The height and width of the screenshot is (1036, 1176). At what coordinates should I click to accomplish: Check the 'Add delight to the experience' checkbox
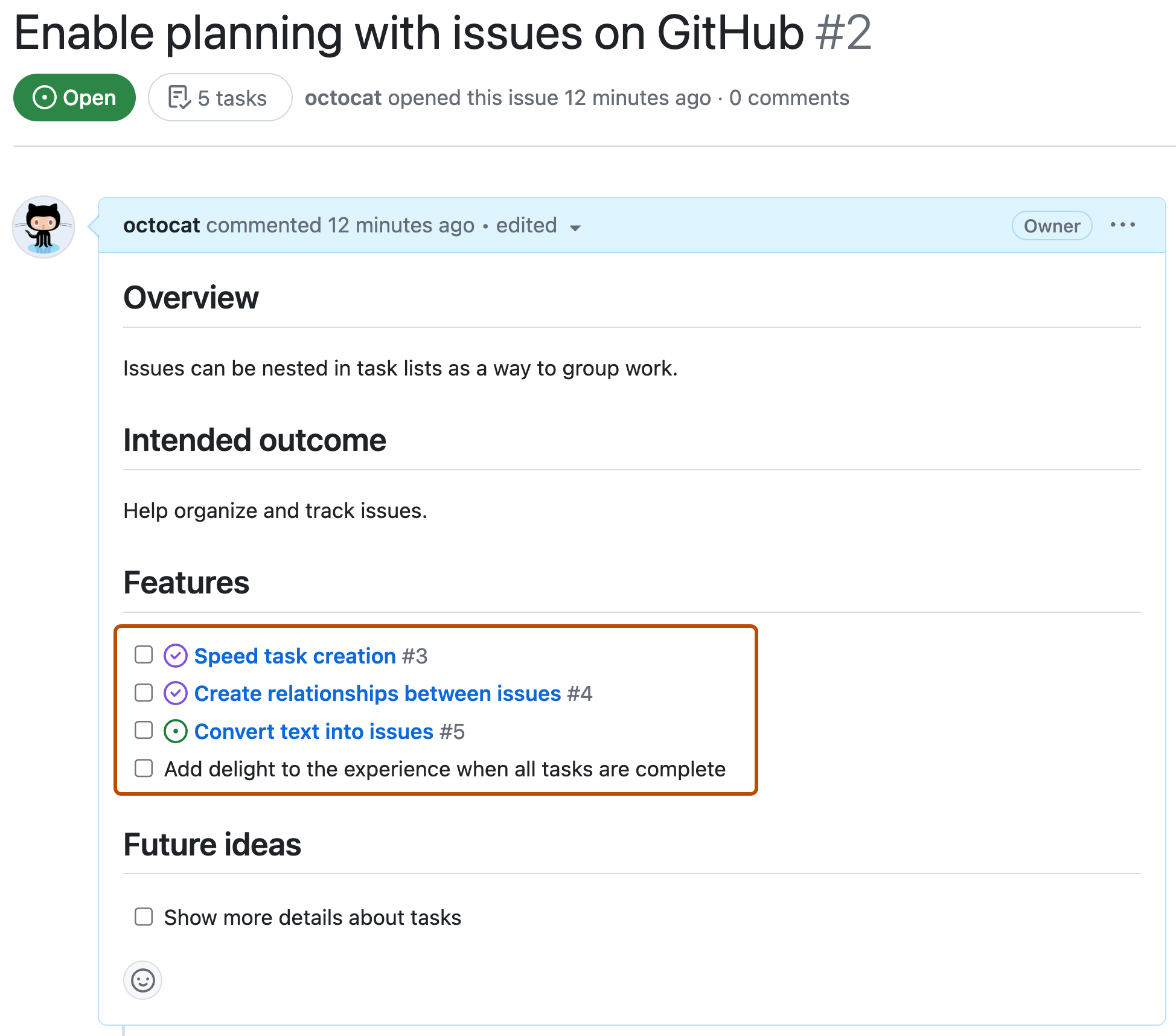[143, 768]
